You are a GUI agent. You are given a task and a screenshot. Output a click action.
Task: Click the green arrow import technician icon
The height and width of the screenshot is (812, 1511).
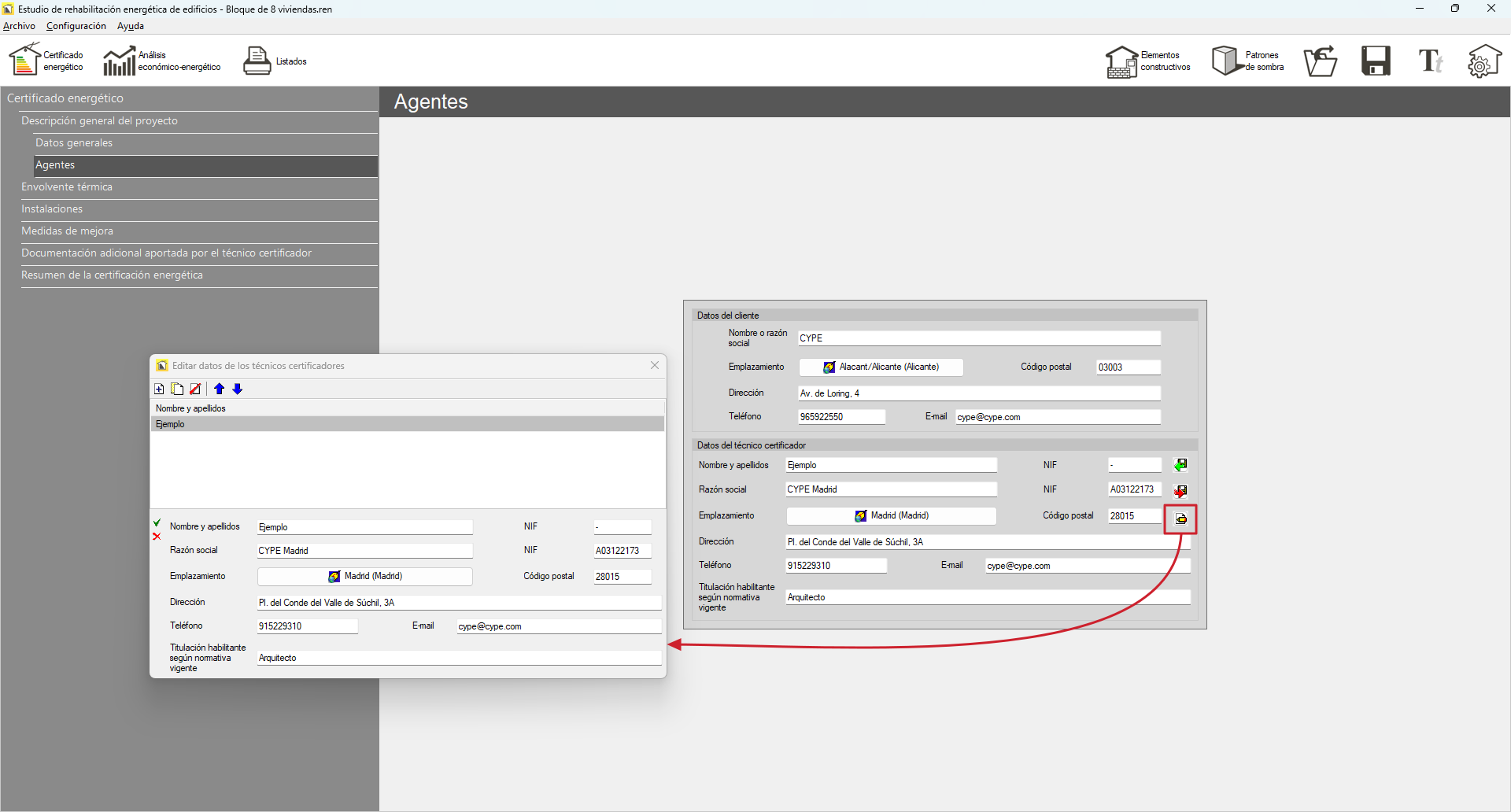(x=1180, y=466)
